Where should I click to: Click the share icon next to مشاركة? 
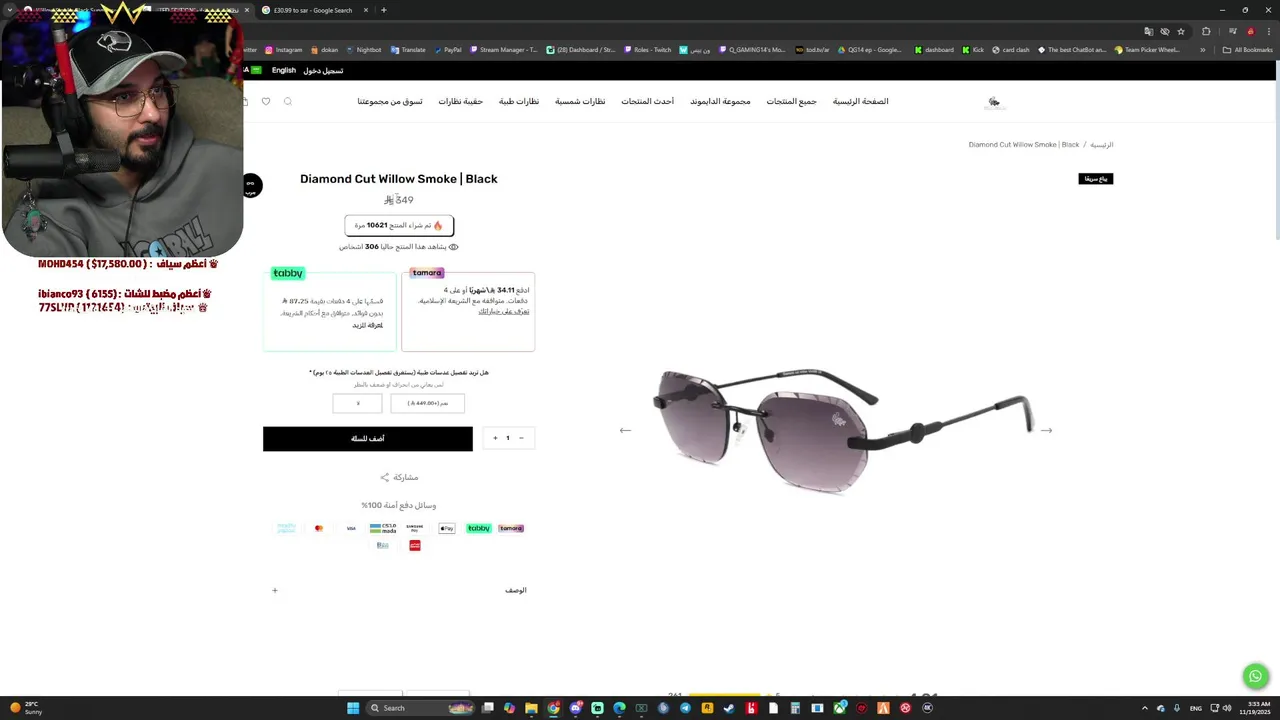384,477
